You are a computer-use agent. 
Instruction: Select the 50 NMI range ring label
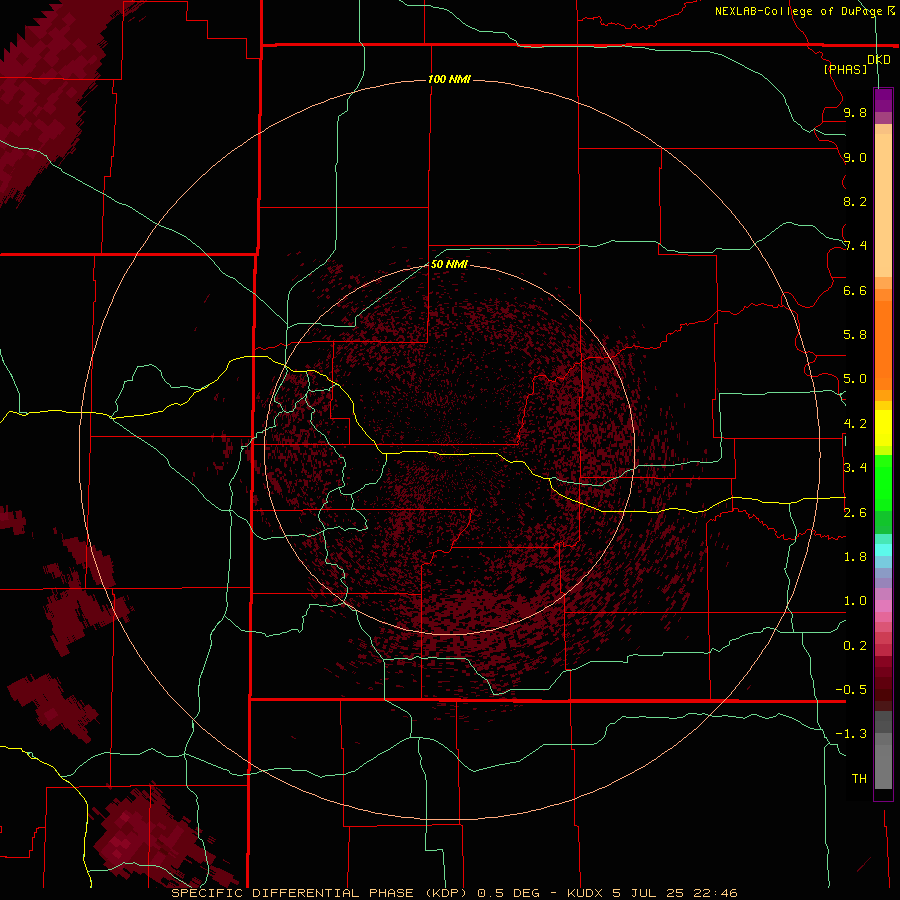tap(449, 264)
